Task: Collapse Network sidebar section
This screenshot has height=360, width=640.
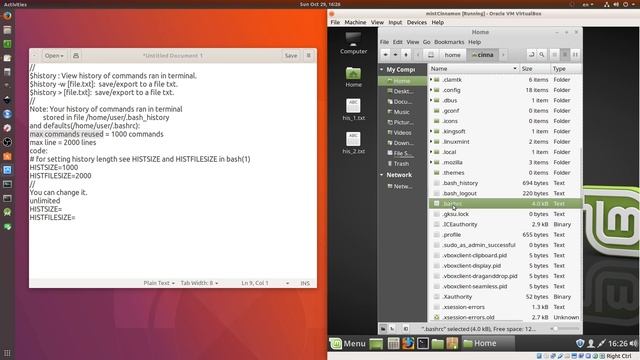Action: (382, 175)
